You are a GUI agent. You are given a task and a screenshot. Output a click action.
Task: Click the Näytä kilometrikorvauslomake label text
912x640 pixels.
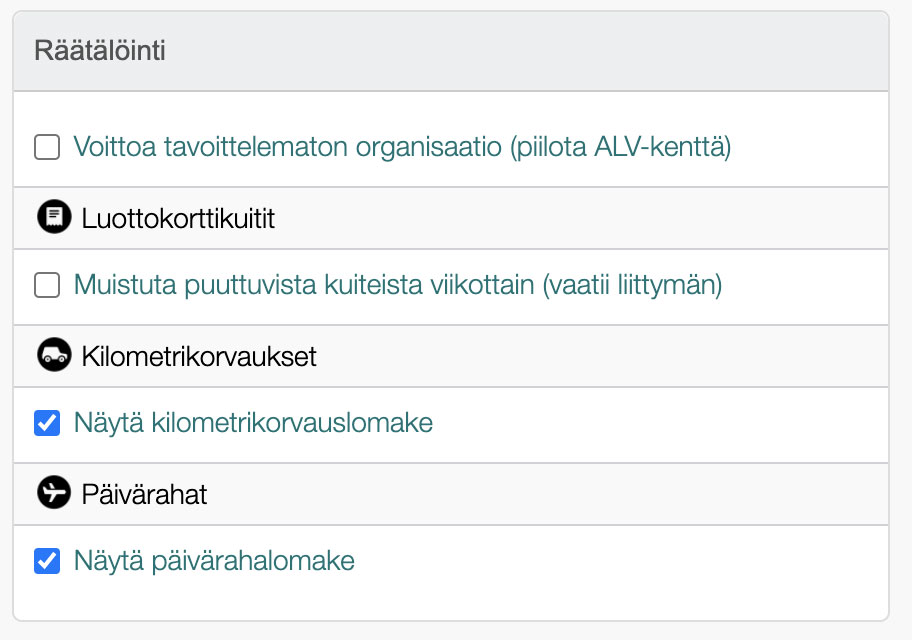click(x=253, y=423)
